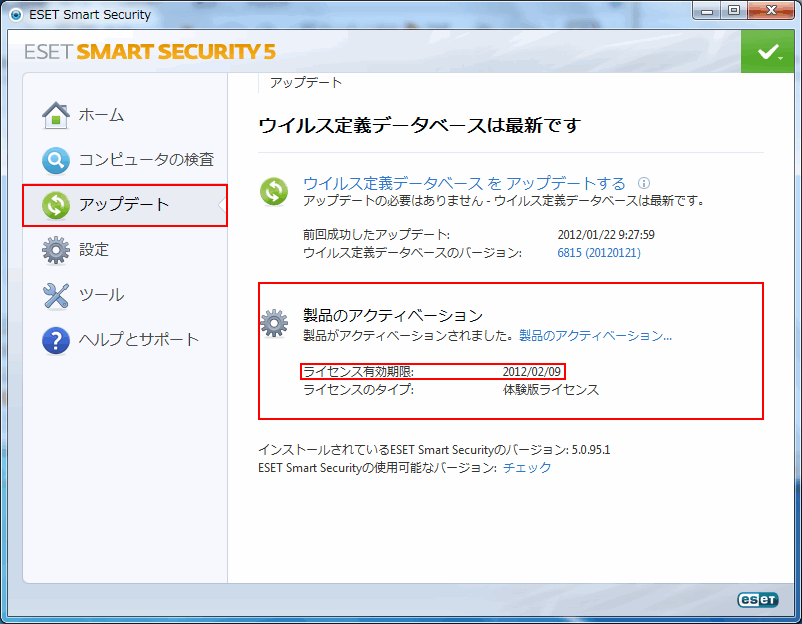Click the ESET title bar application icon
The width and height of the screenshot is (802, 624).
point(15,14)
